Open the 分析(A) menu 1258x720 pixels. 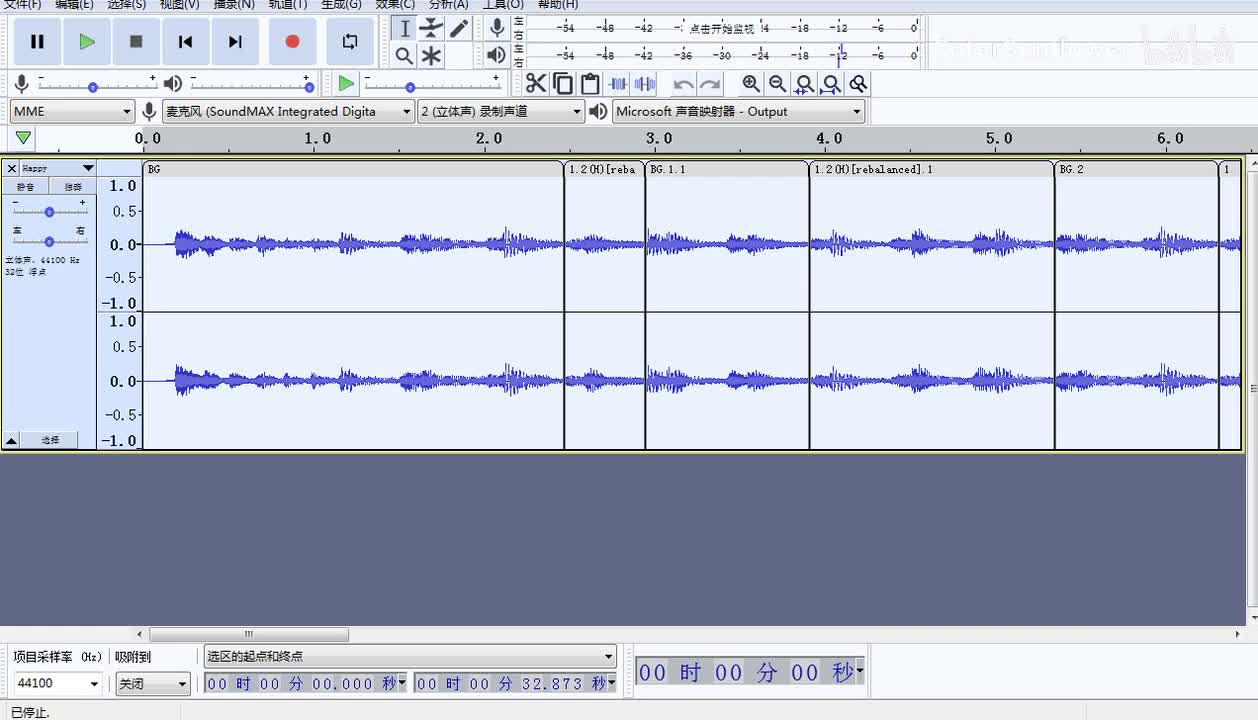coord(448,4)
